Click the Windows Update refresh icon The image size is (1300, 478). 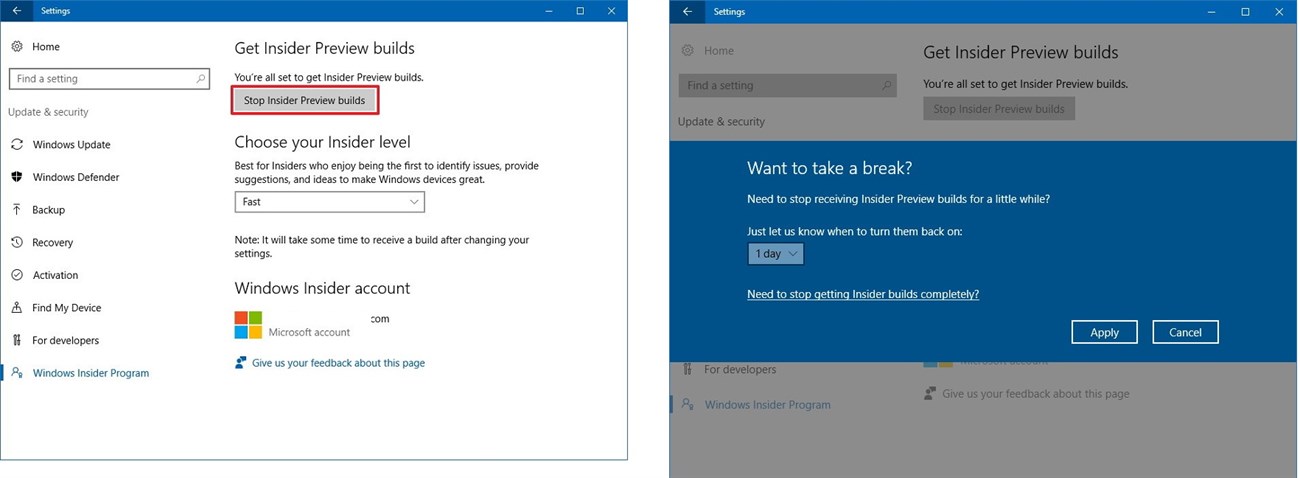(x=17, y=145)
